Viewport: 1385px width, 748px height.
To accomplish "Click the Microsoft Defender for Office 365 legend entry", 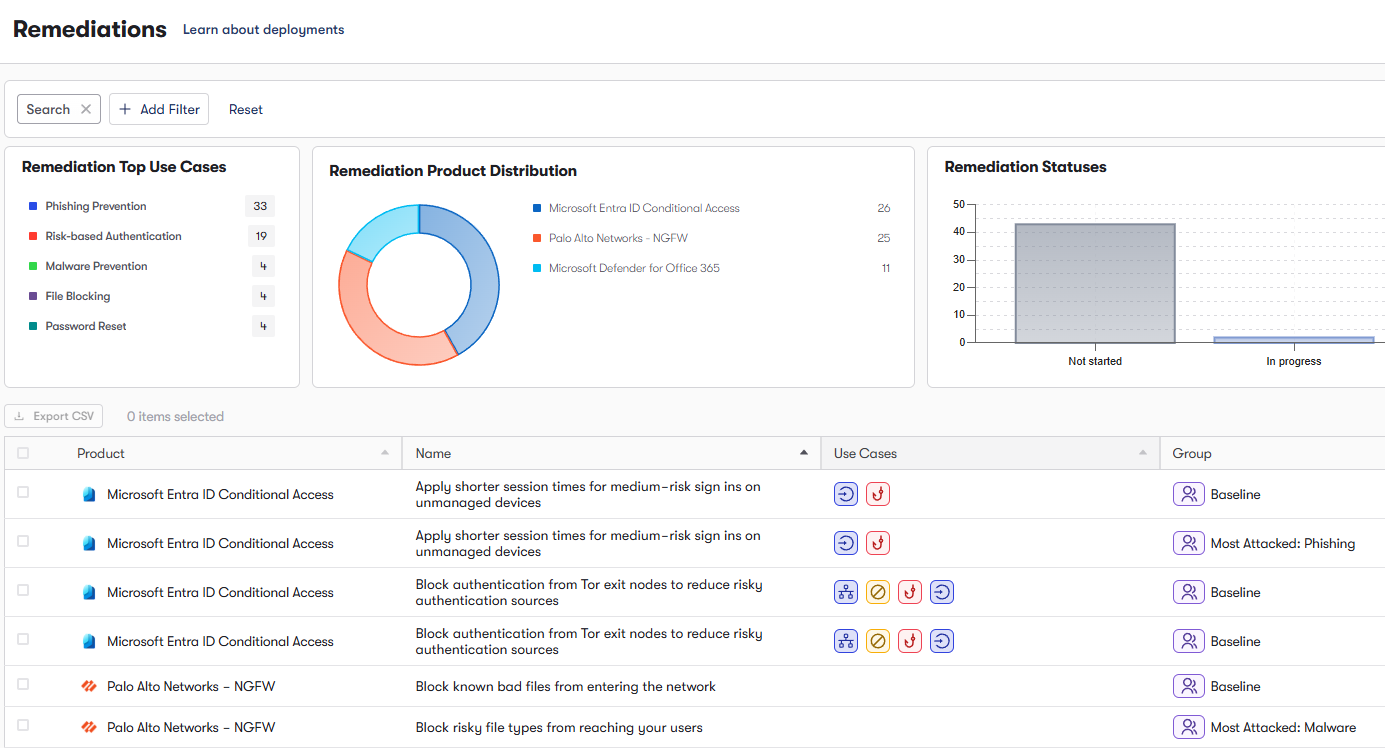I will (x=634, y=268).
